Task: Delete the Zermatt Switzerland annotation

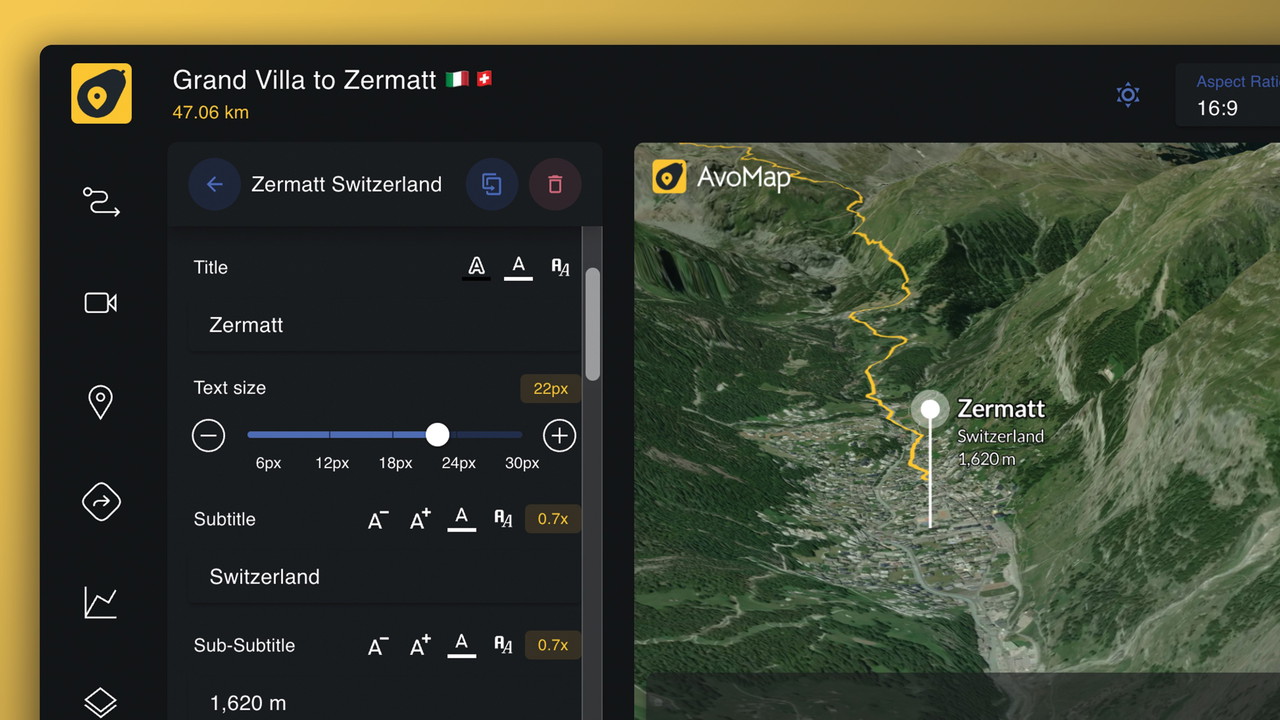Action: tap(555, 184)
